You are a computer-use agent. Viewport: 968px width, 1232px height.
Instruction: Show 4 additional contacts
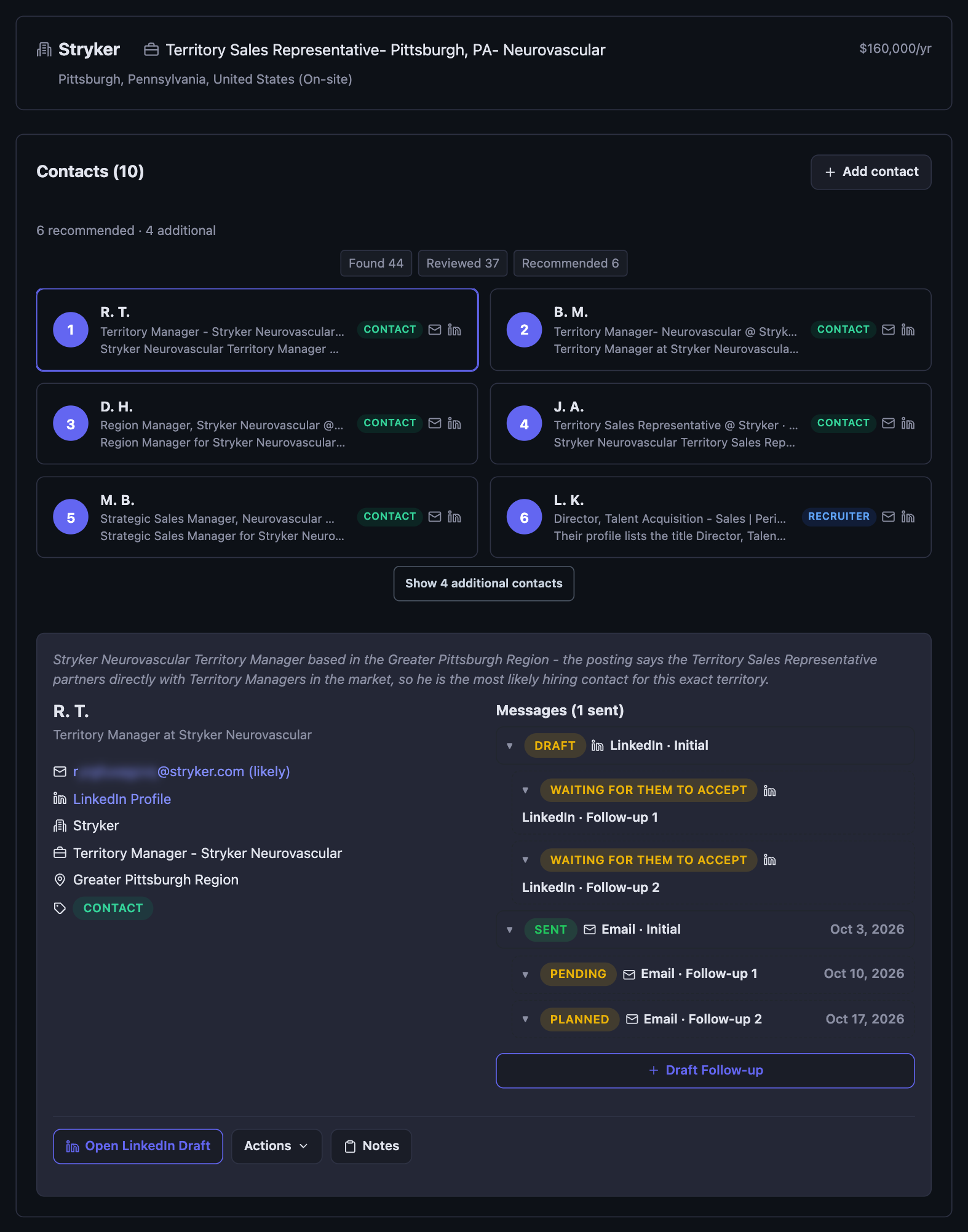coord(484,583)
